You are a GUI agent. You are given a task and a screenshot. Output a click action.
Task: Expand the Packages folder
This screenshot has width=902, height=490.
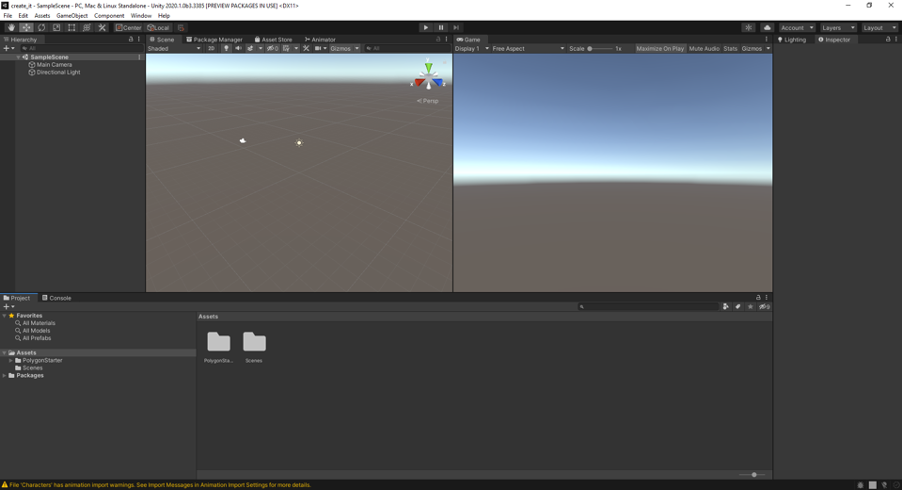(x=5, y=376)
